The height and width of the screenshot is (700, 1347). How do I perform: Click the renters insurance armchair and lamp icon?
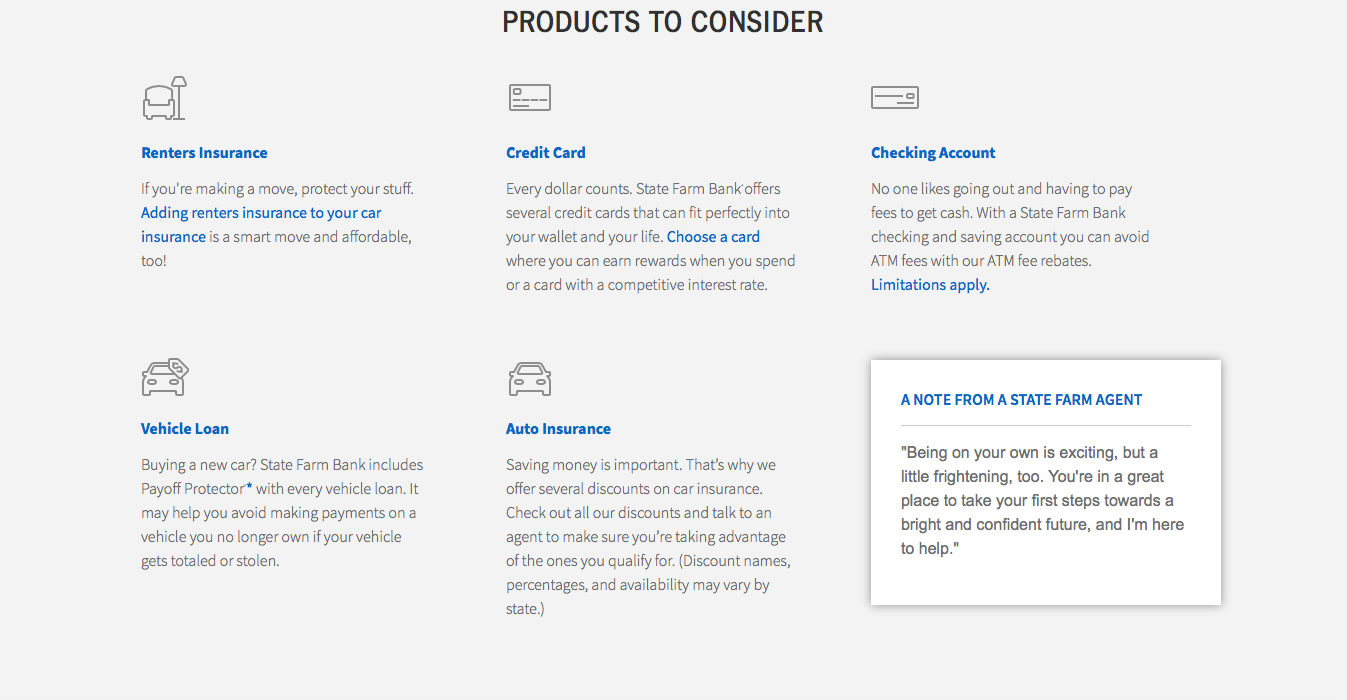[164, 98]
